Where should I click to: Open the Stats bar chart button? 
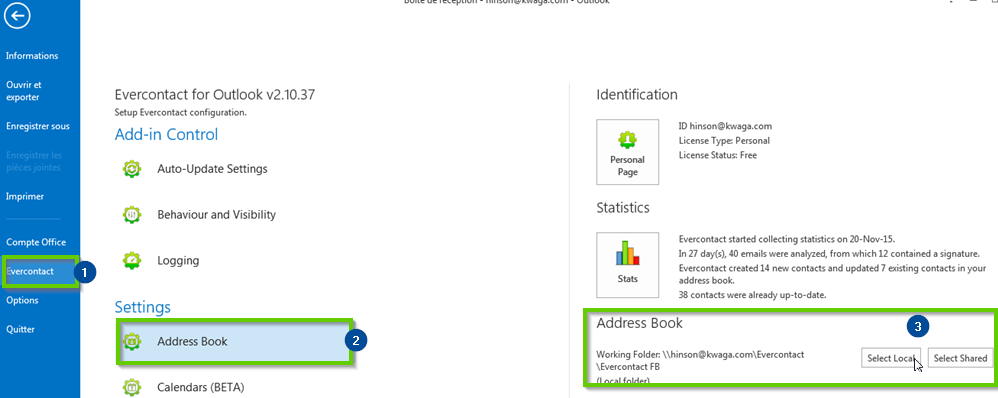(628, 265)
